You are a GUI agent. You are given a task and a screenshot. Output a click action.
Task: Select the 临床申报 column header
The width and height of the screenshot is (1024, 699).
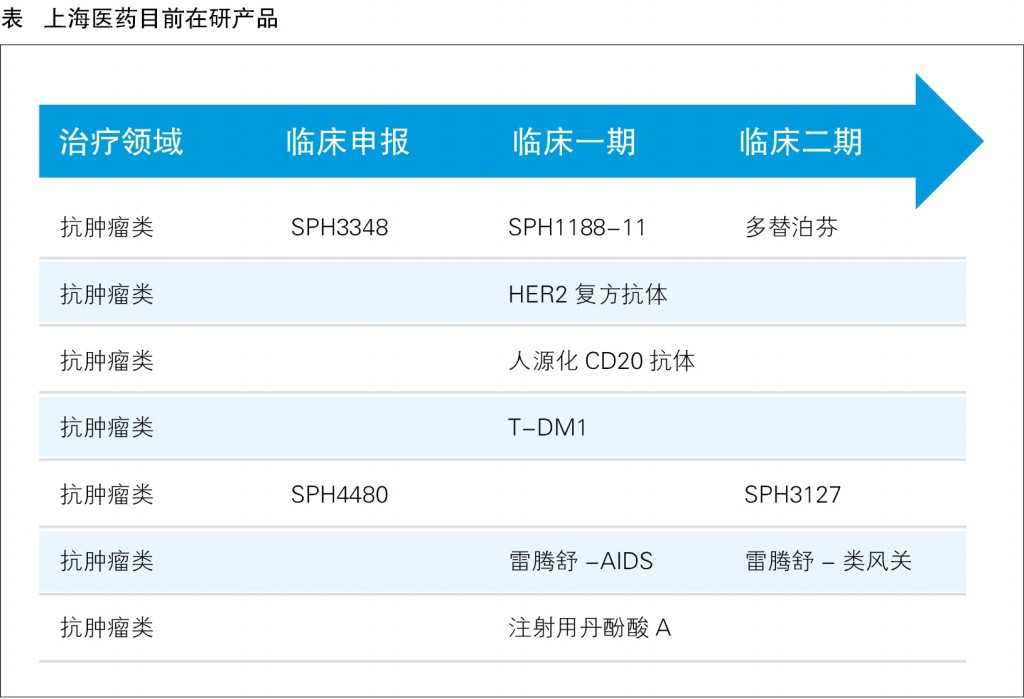[347, 142]
